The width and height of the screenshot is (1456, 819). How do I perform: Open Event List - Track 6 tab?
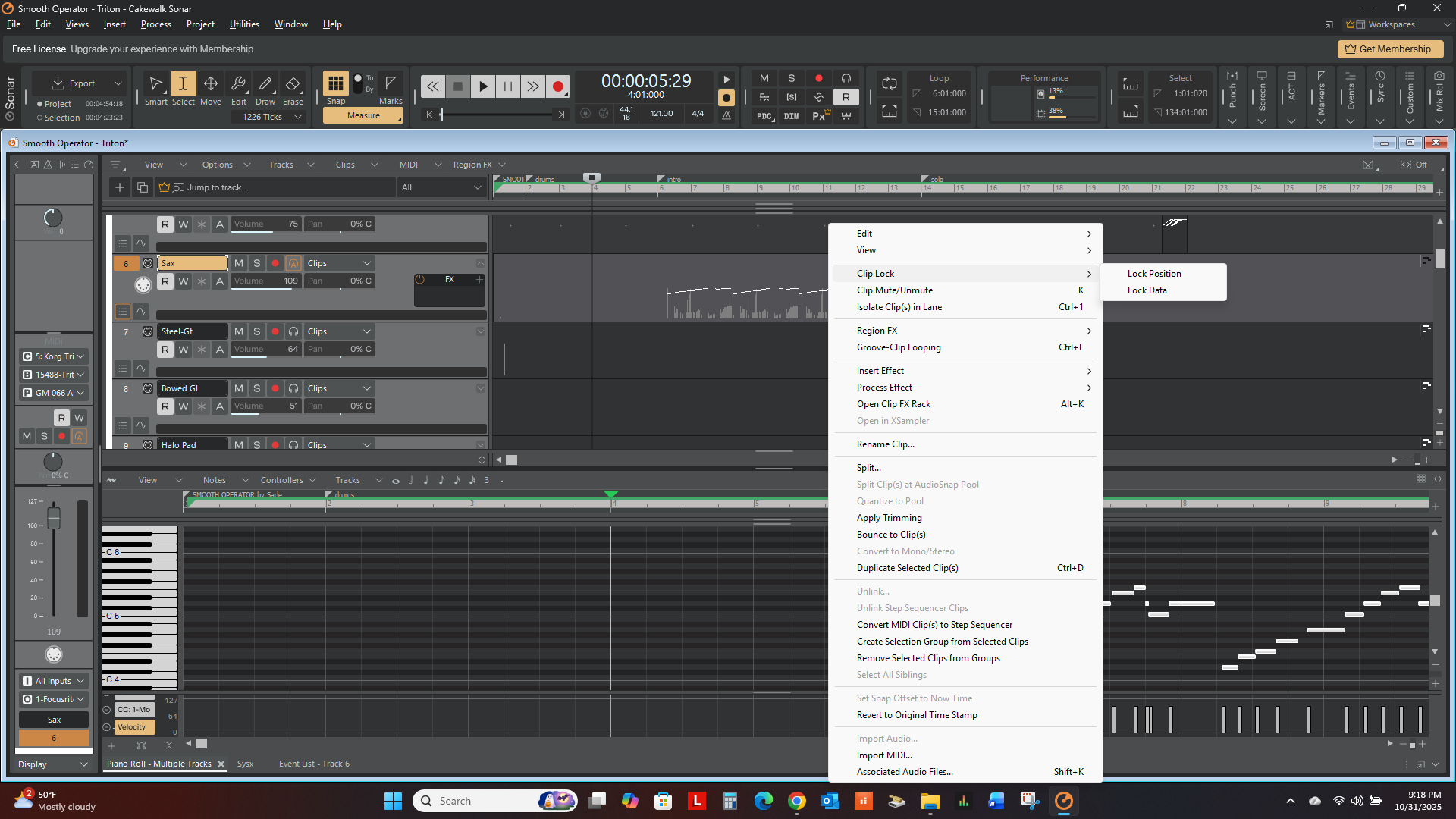pyautogui.click(x=314, y=764)
